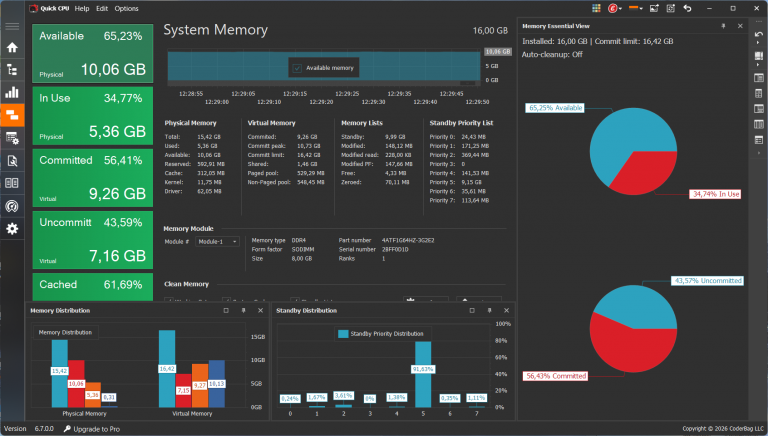The height and width of the screenshot is (436, 768).
Task: Select the Committed 56,41% tile
Action: click(93, 178)
